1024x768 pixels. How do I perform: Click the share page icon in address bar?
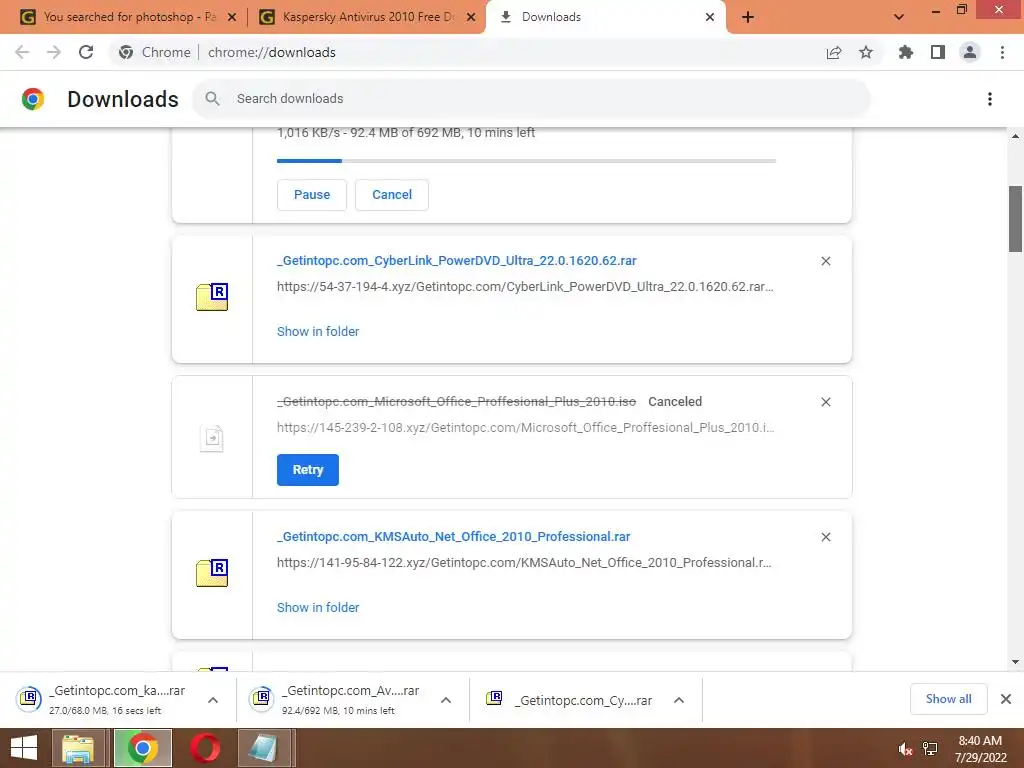(834, 52)
